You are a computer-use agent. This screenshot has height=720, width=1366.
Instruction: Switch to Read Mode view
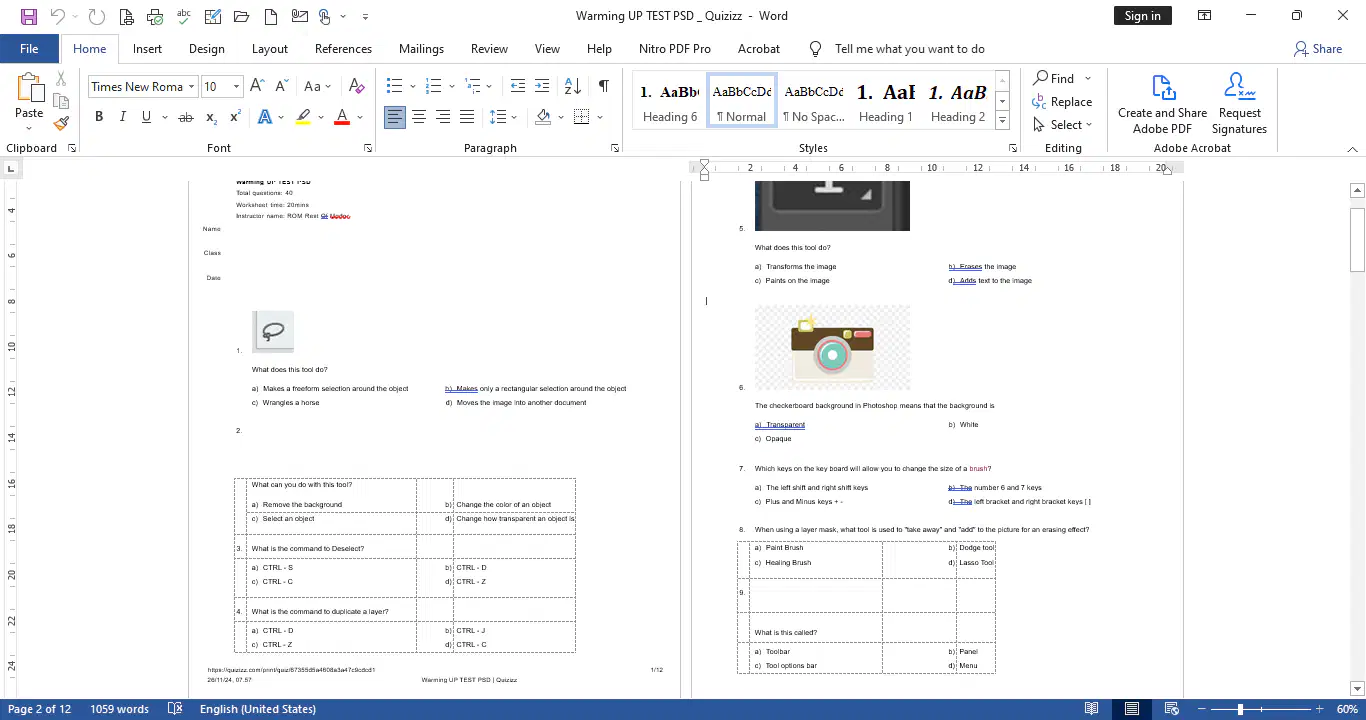[1092, 709]
